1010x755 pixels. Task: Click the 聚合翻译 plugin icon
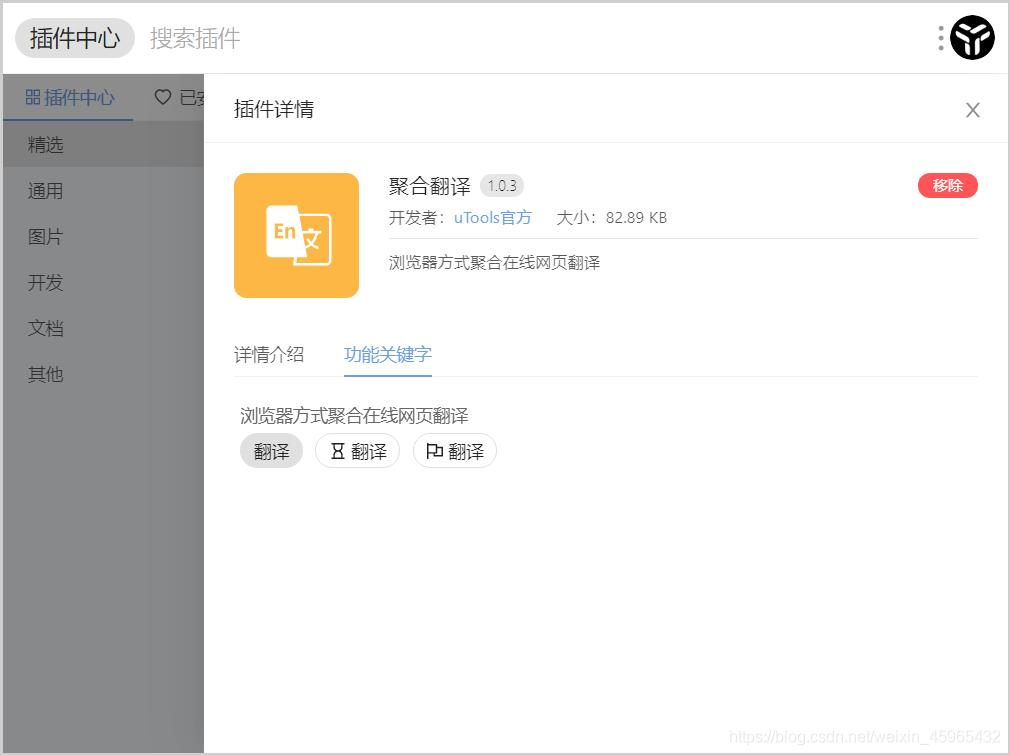296,235
